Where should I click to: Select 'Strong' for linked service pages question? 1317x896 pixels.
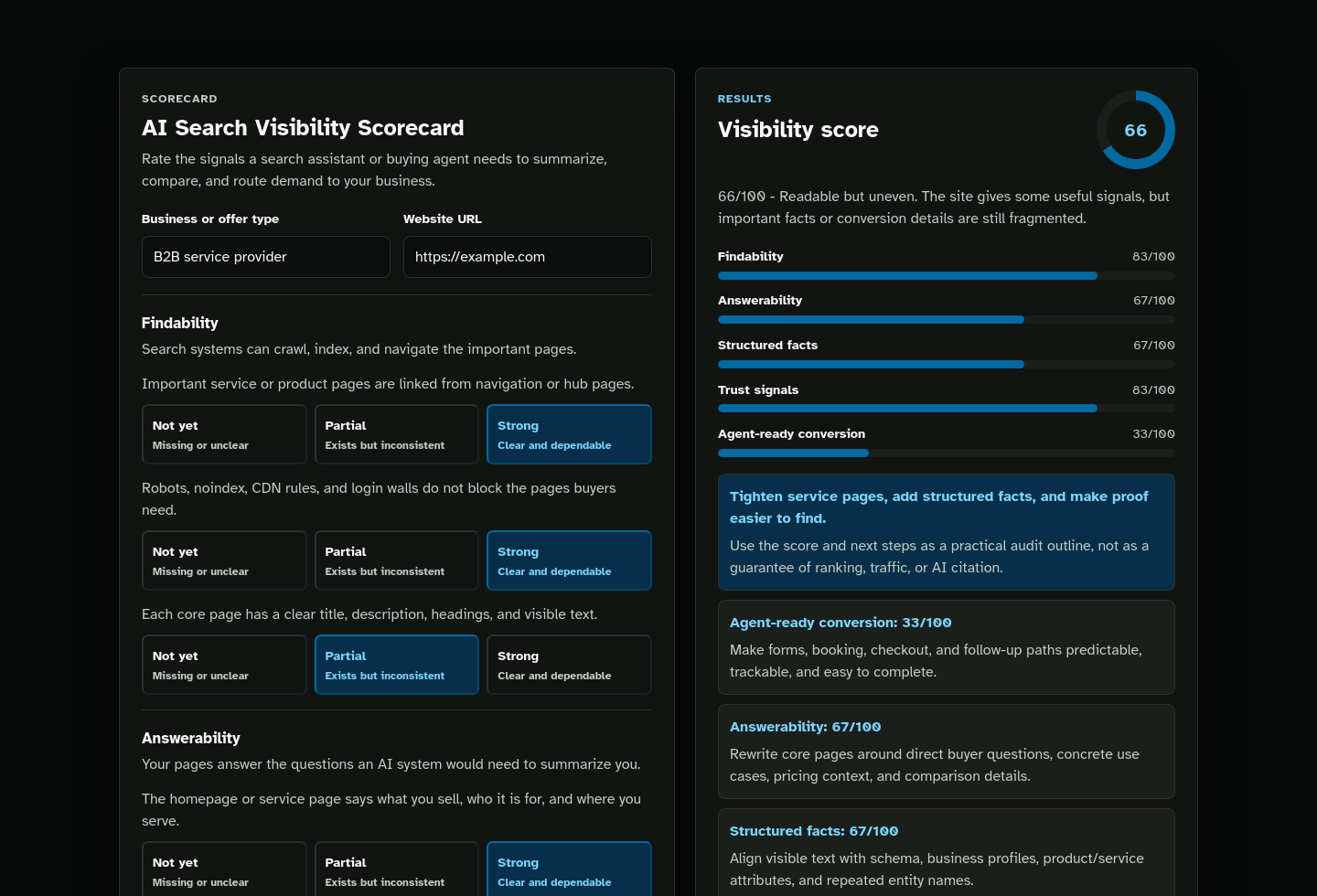[x=569, y=434]
